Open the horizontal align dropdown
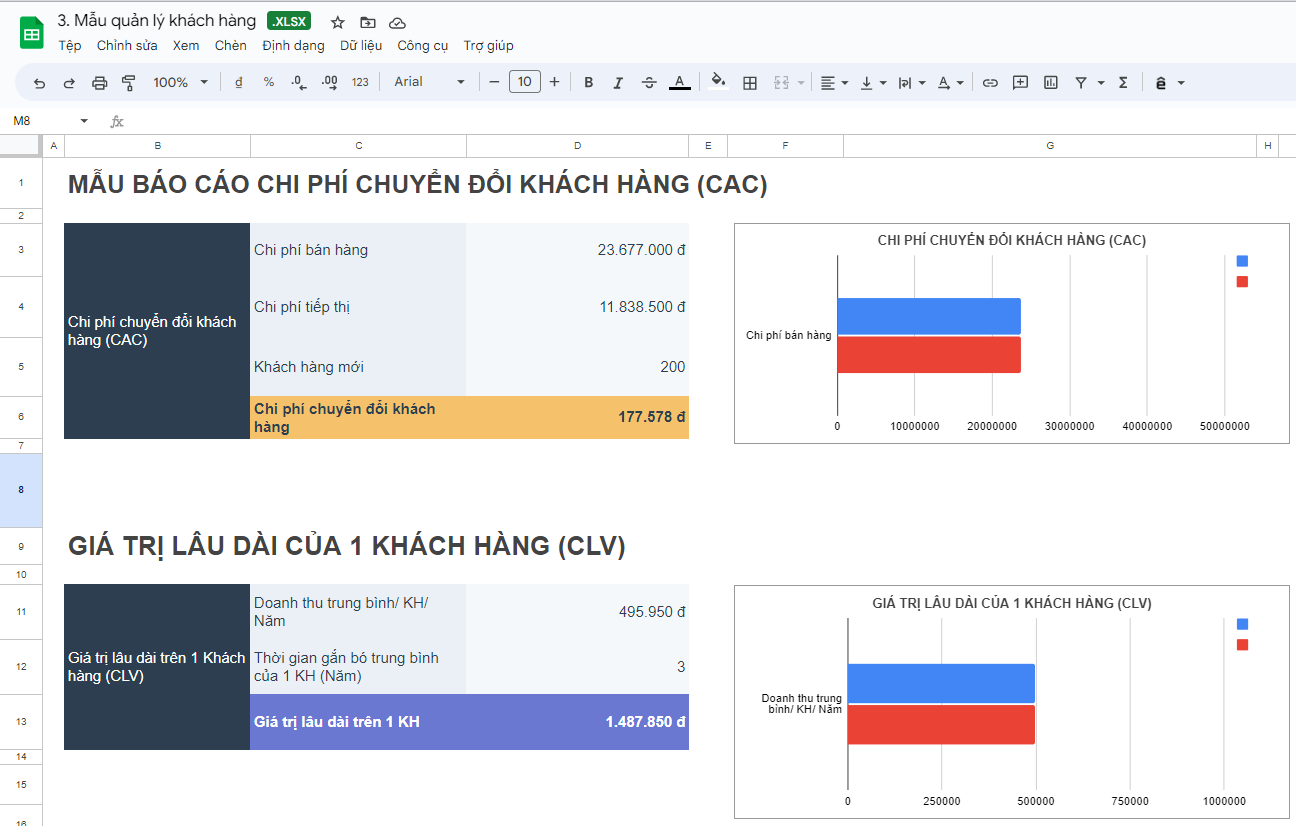Screen dimensions: 1296x826 834,82
